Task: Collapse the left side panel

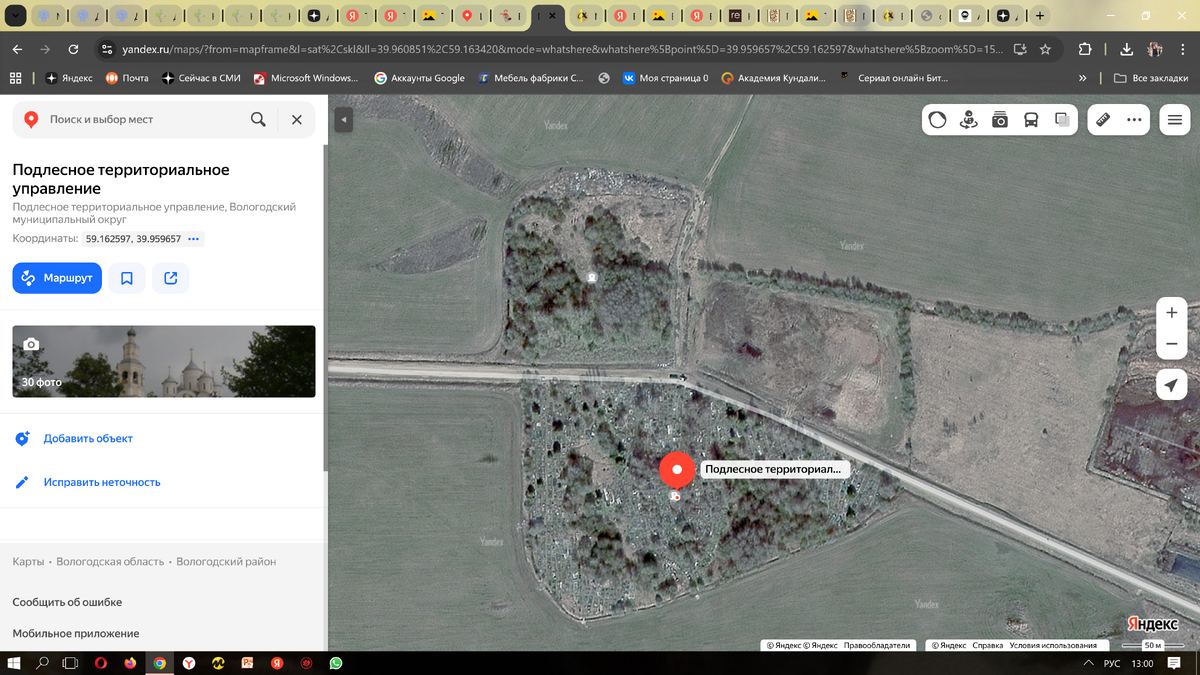Action: 343,120
